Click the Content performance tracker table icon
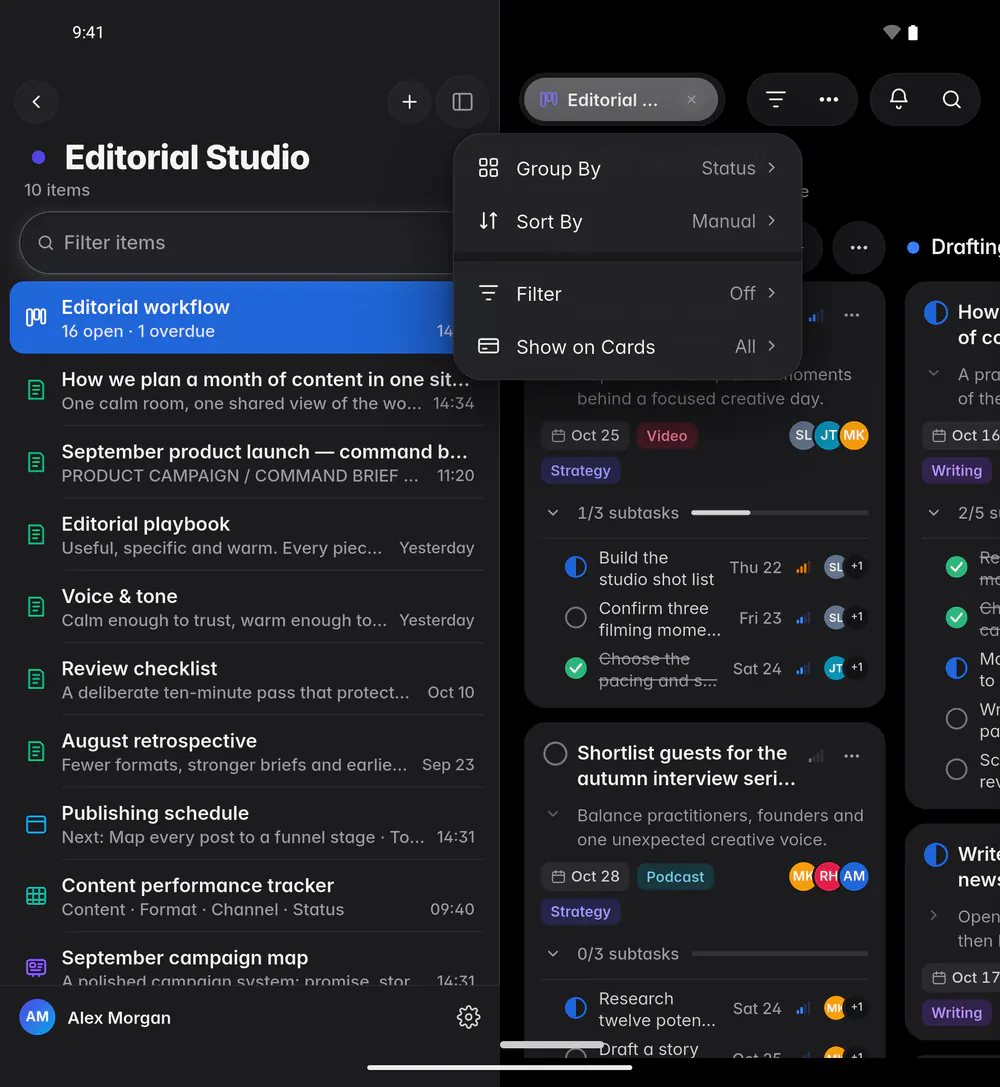The image size is (1000, 1087). click(x=36, y=896)
